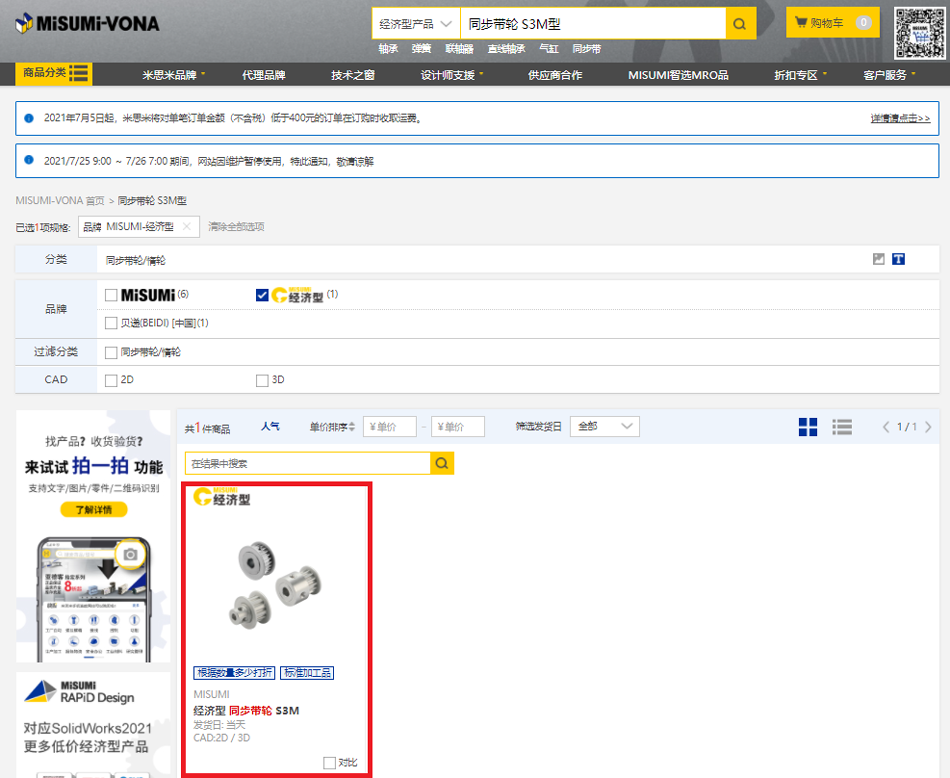
Task: Check the MiSUMi brand checkbox
Action: (x=111, y=295)
